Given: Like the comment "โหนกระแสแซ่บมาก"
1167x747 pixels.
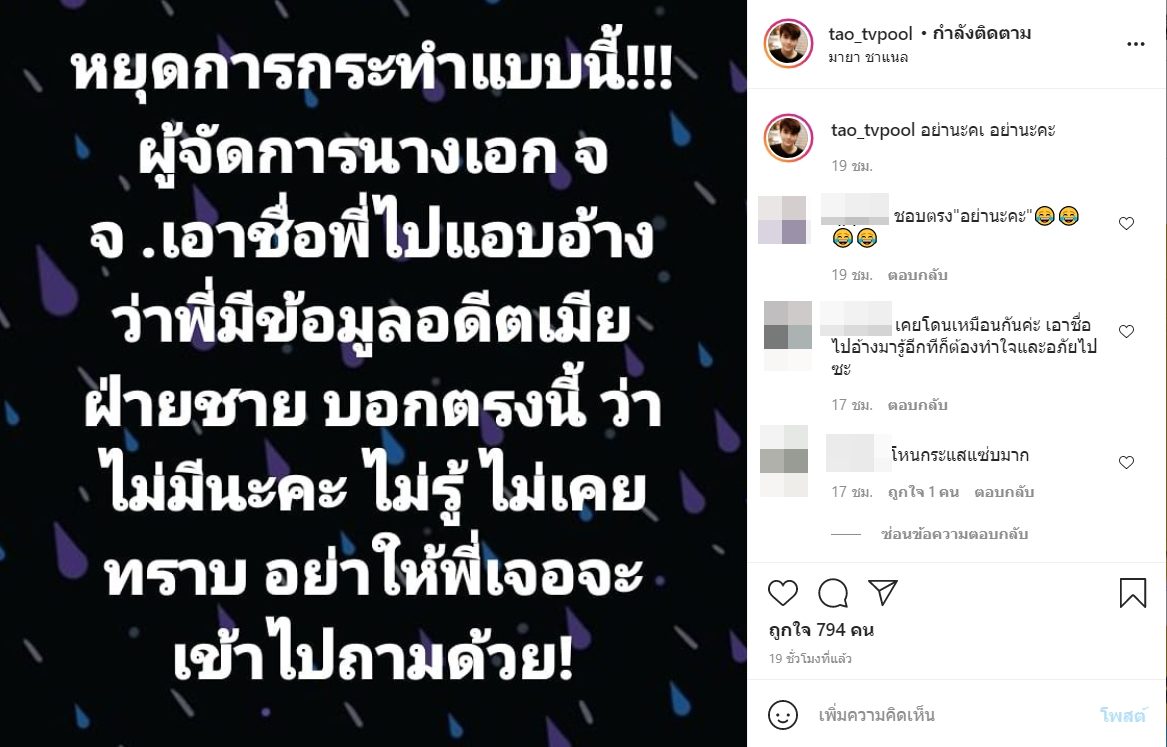Looking at the screenshot, I should point(1127,462).
